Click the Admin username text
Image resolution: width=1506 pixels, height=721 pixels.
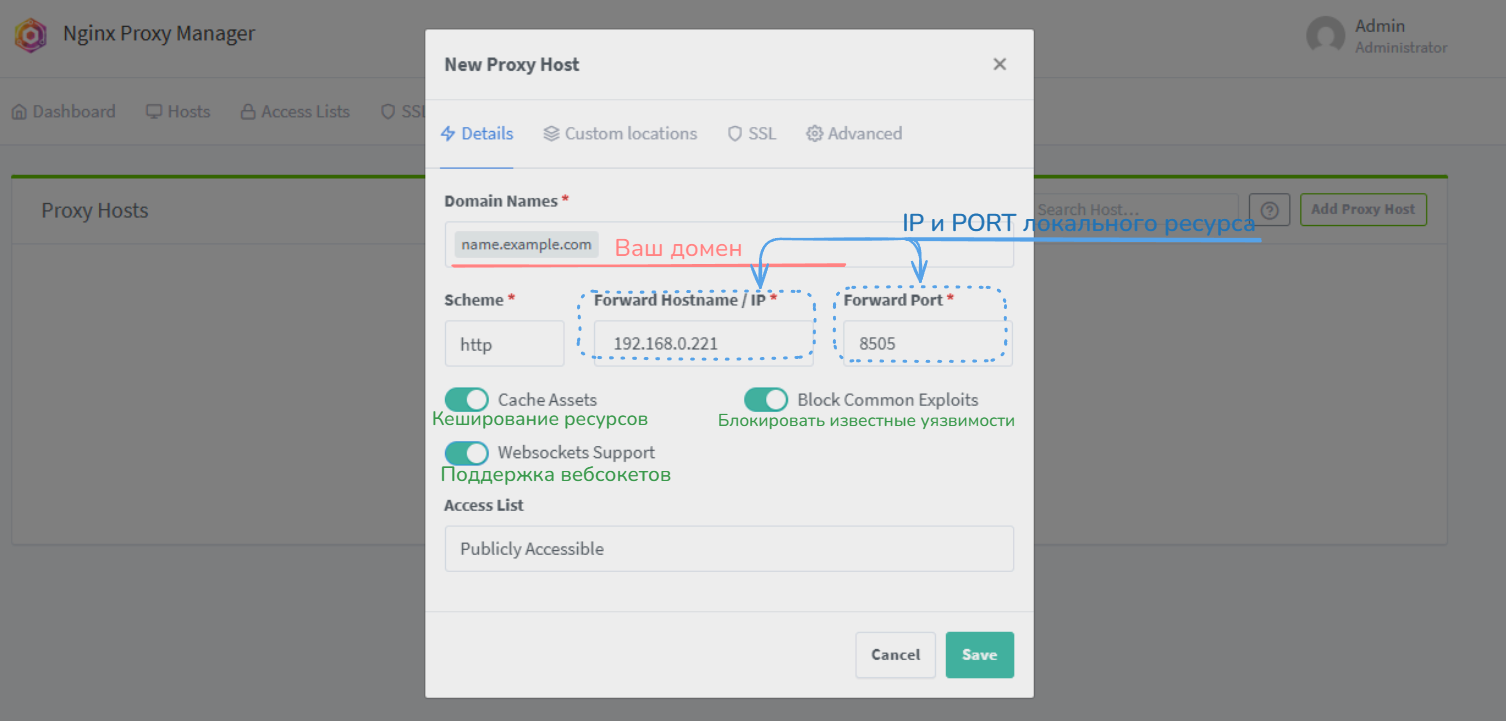(x=1380, y=26)
